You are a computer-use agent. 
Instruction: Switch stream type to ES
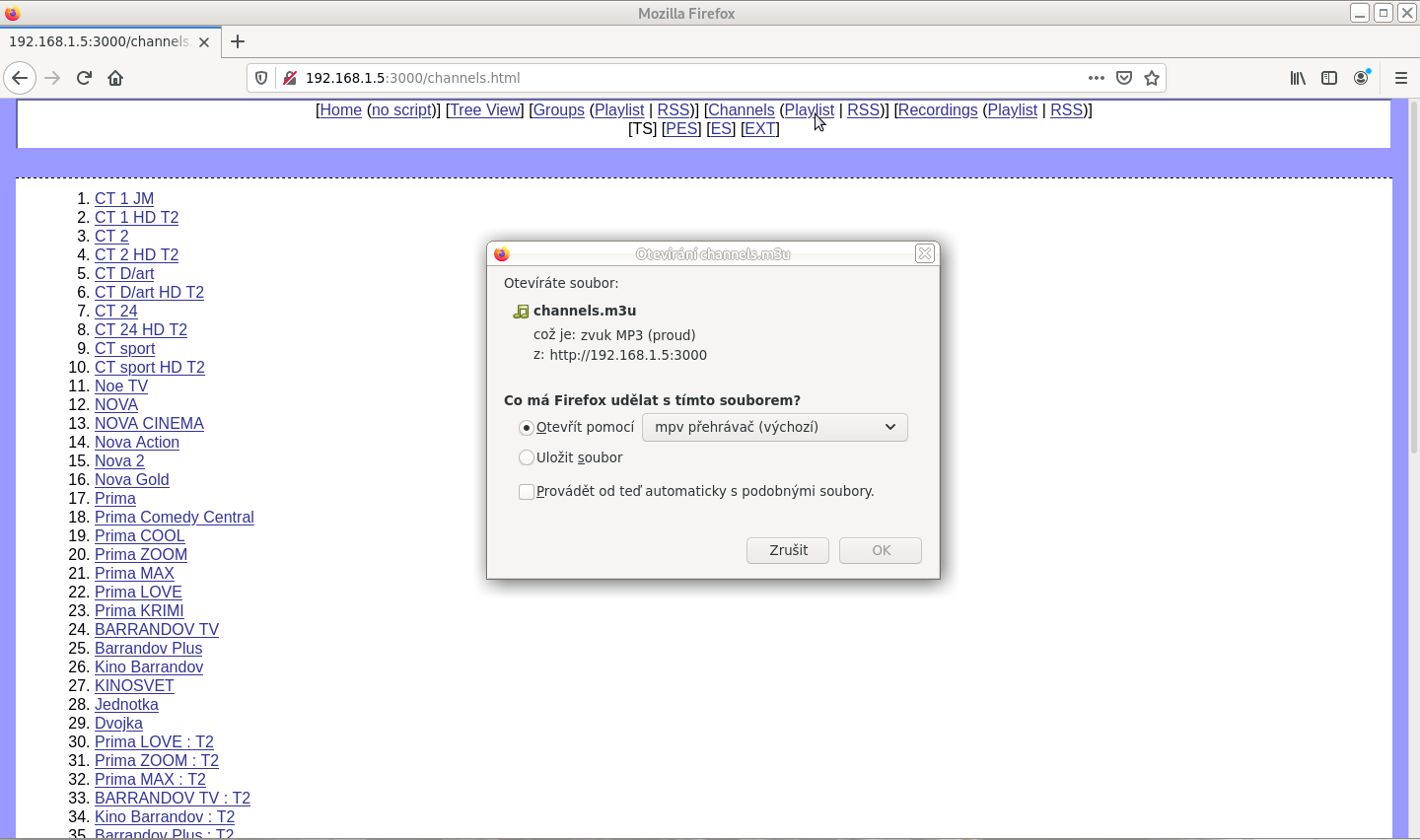(x=721, y=129)
